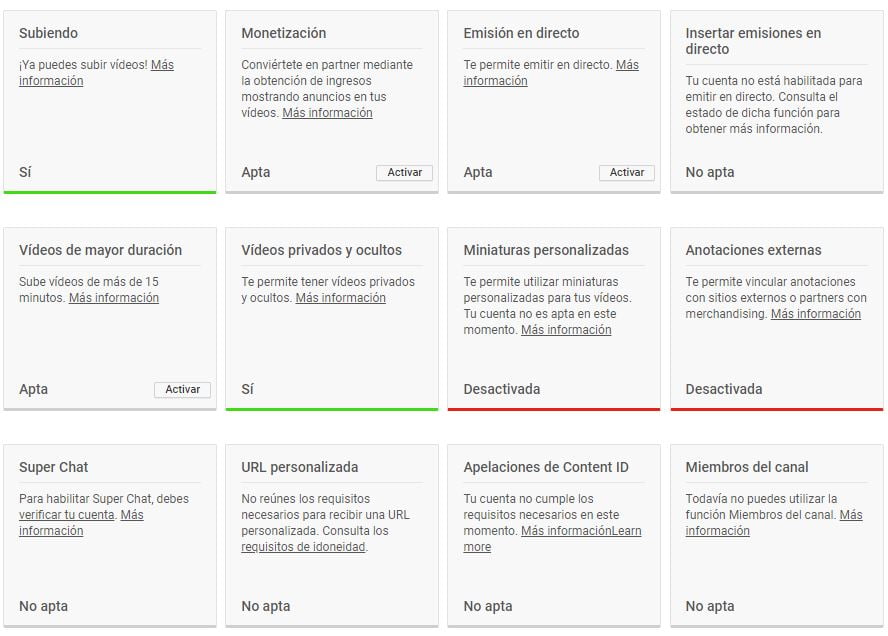
Task: Open Más información under Miniaturas personalizadas
Action: 566,330
